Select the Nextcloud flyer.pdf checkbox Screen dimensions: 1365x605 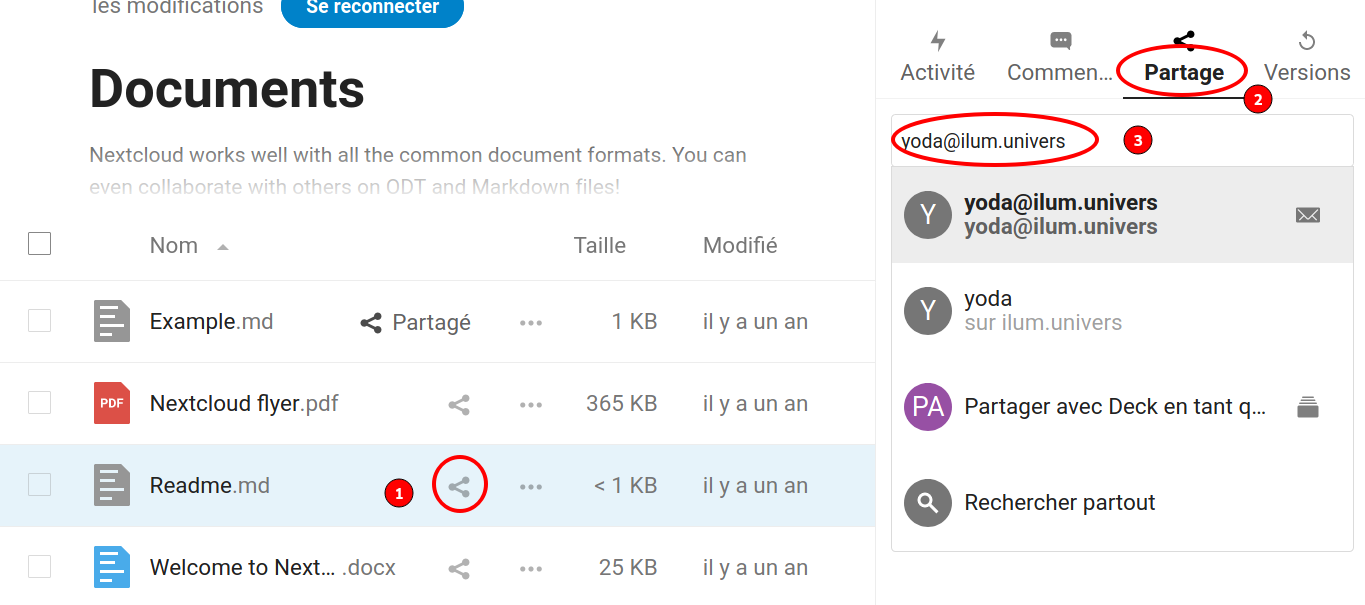click(39, 403)
